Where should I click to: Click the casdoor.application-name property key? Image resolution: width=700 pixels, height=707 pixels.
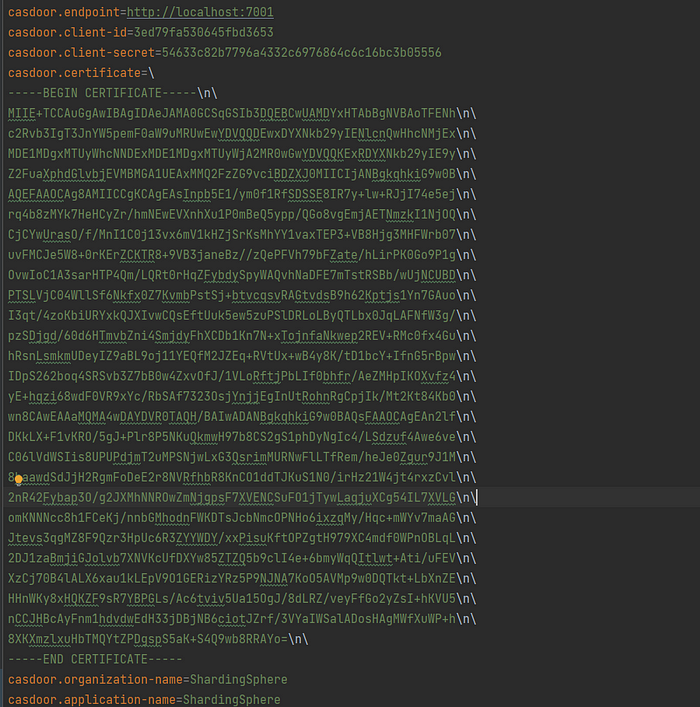pyautogui.click(x=92, y=699)
